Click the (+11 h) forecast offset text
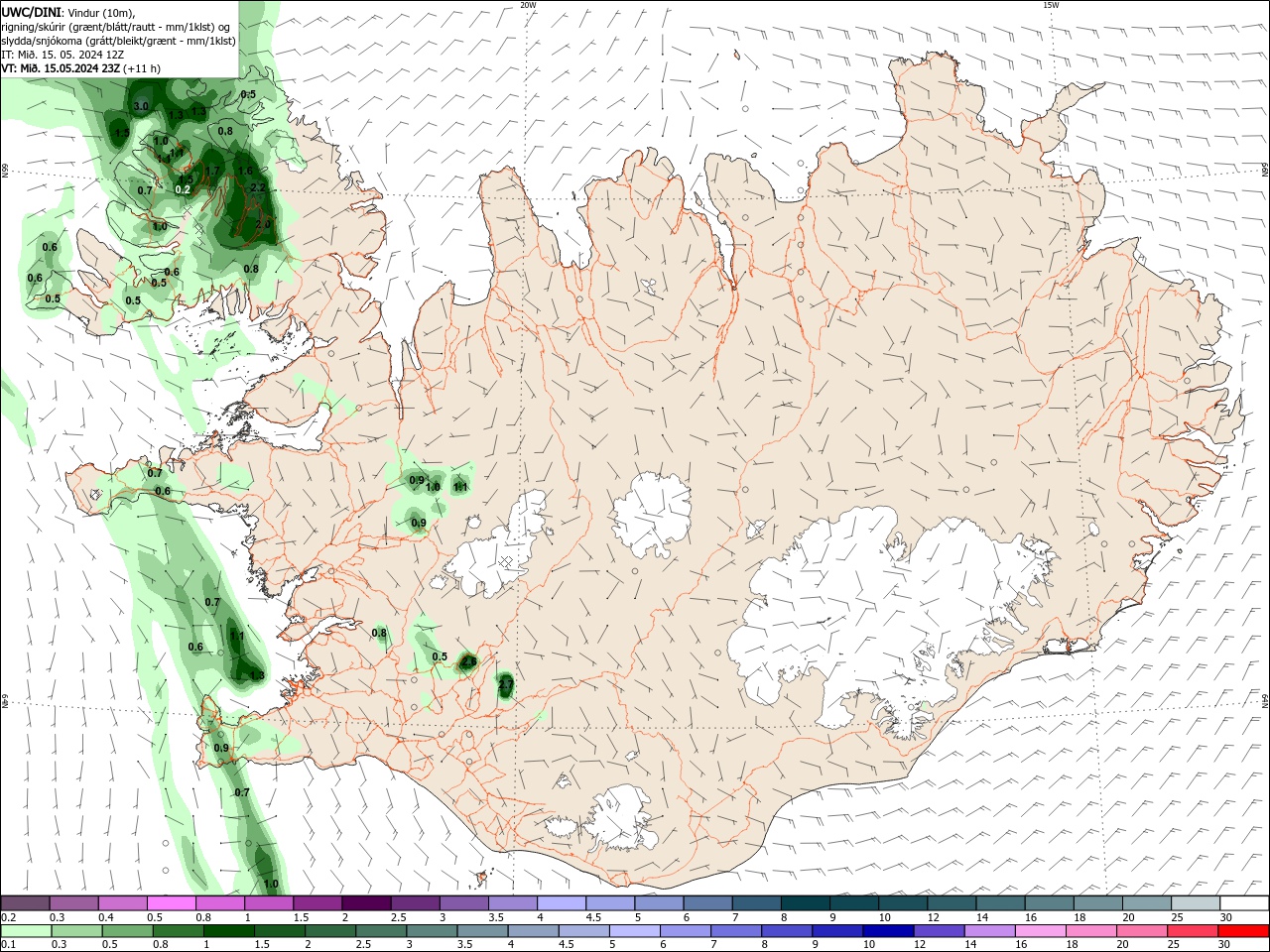This screenshot has height=952, width=1270. tap(143, 68)
